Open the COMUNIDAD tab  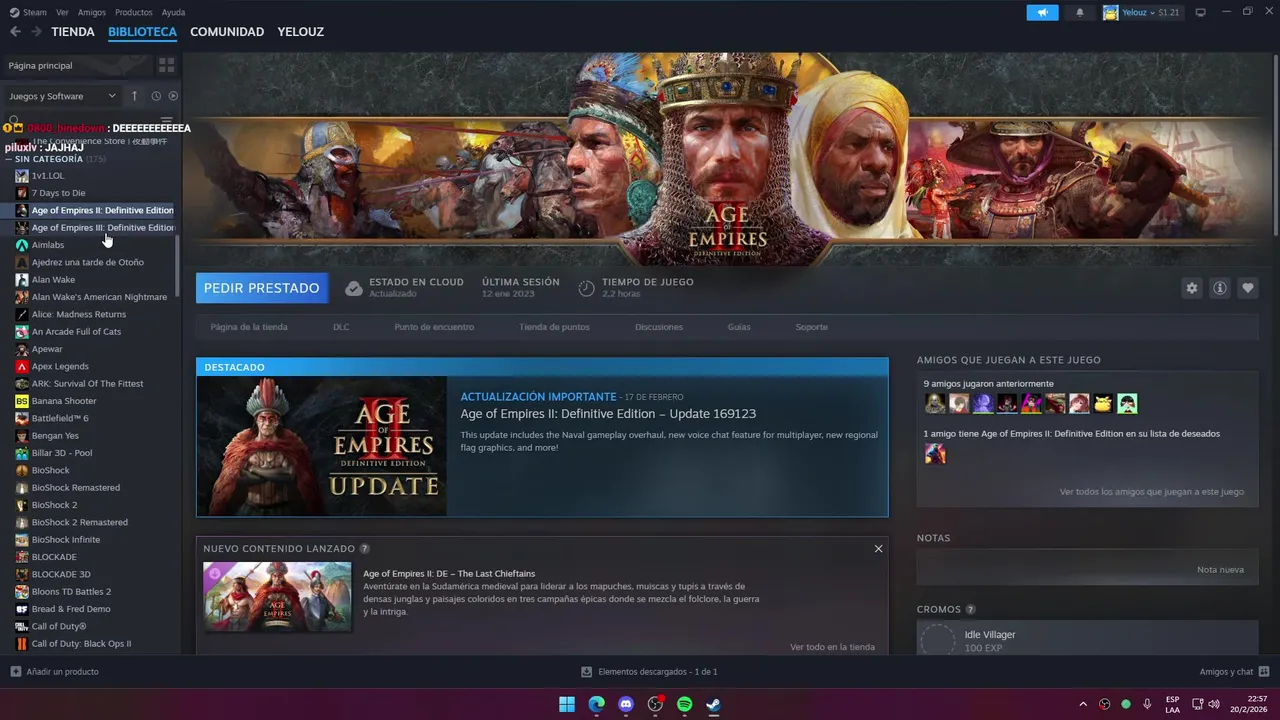coord(227,32)
